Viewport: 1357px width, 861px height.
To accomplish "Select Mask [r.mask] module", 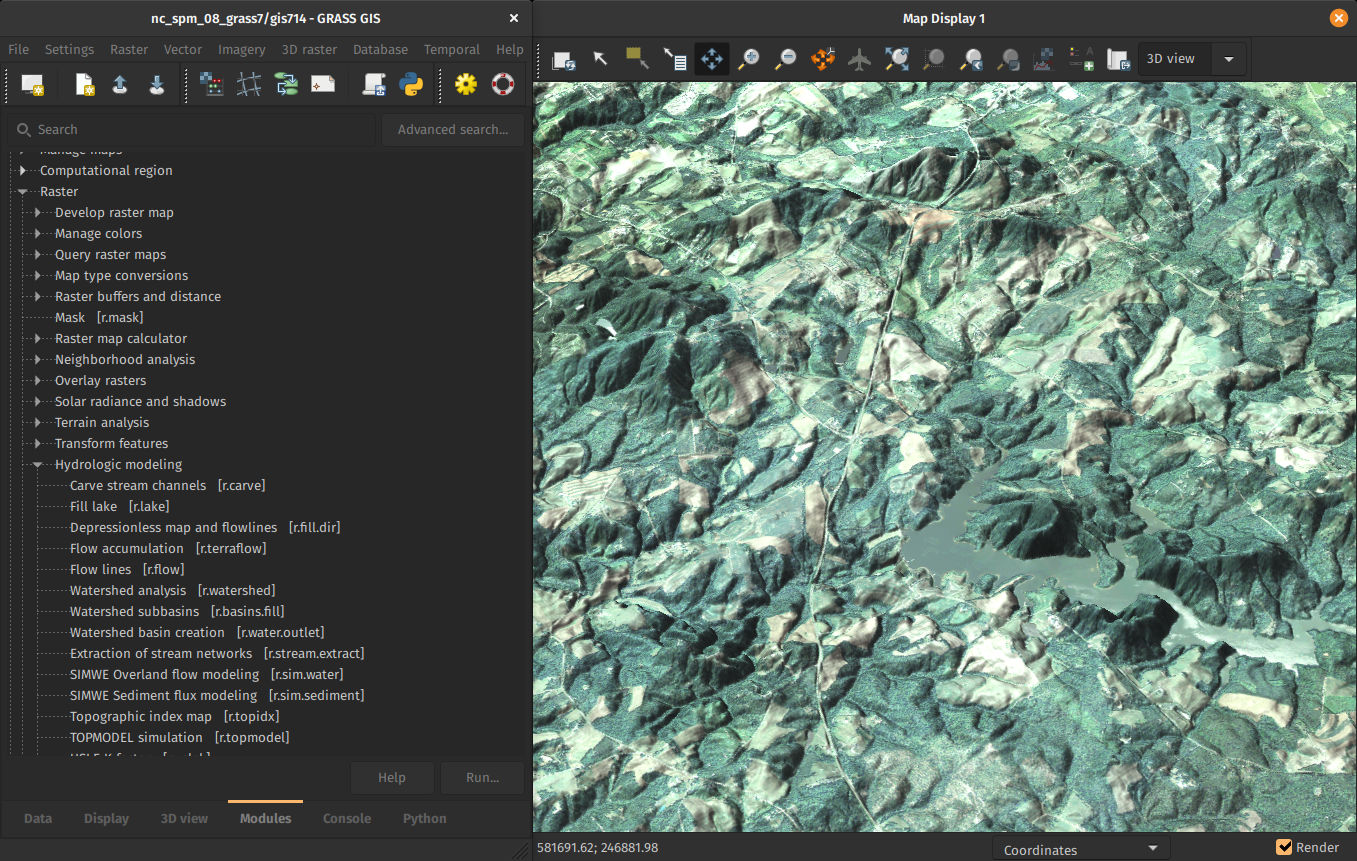I will click(x=99, y=317).
